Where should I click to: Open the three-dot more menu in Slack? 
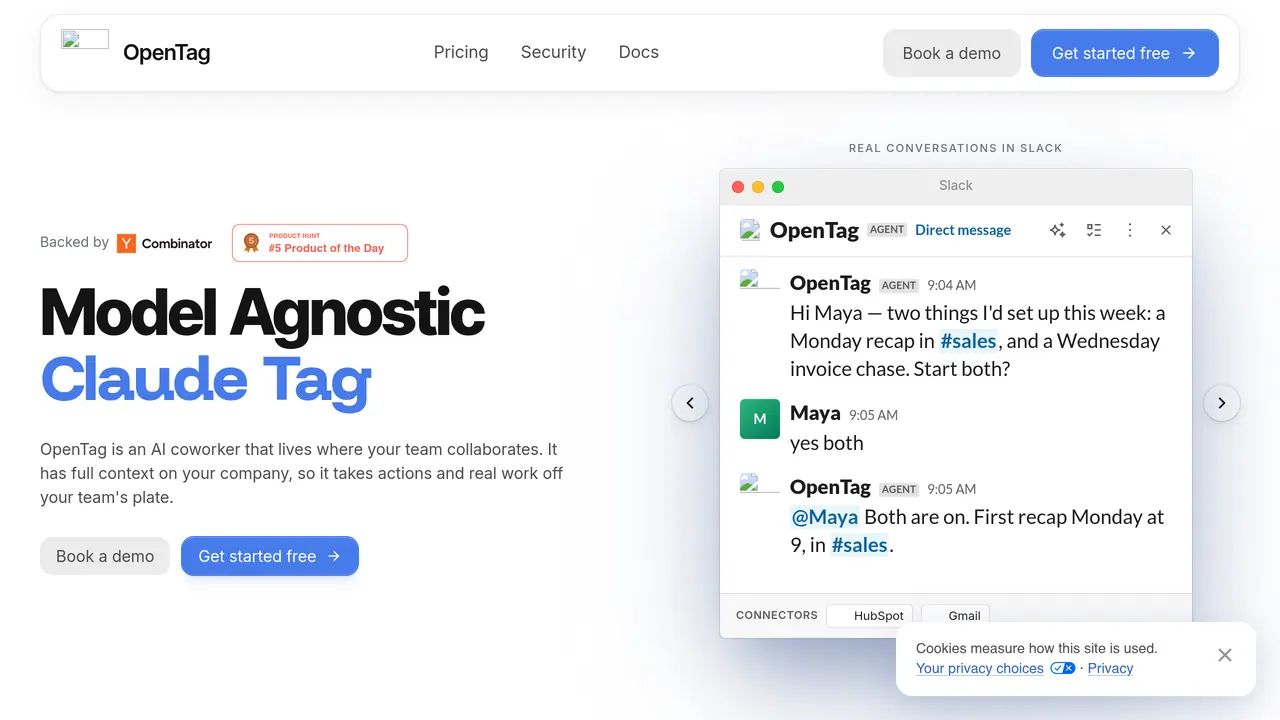click(x=1130, y=230)
